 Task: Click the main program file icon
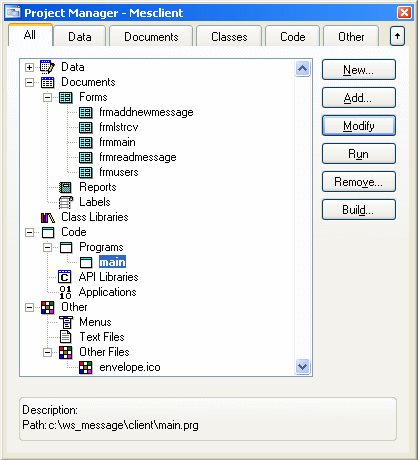86,262
